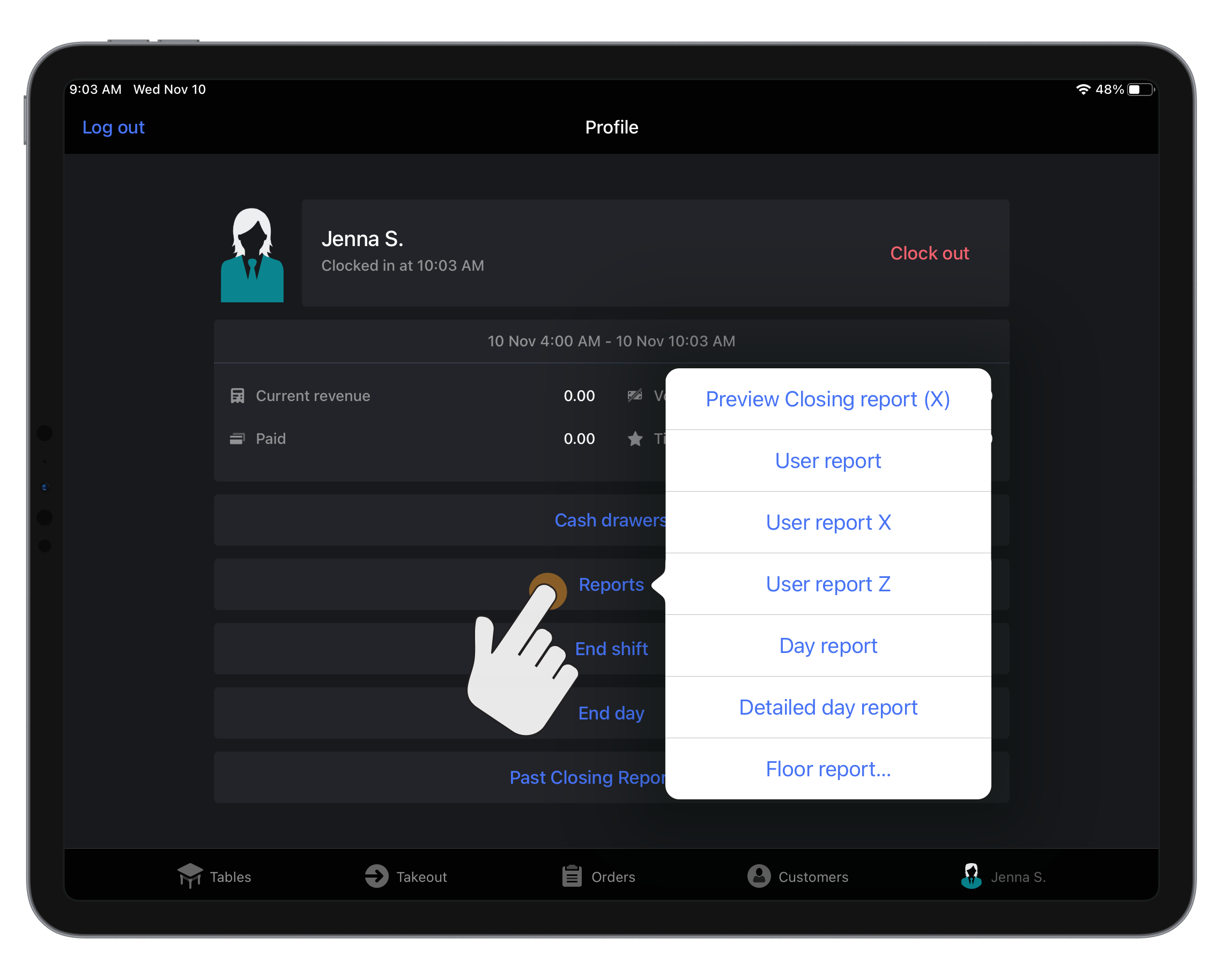Select User report Z option
1223x980 pixels.
pos(828,583)
